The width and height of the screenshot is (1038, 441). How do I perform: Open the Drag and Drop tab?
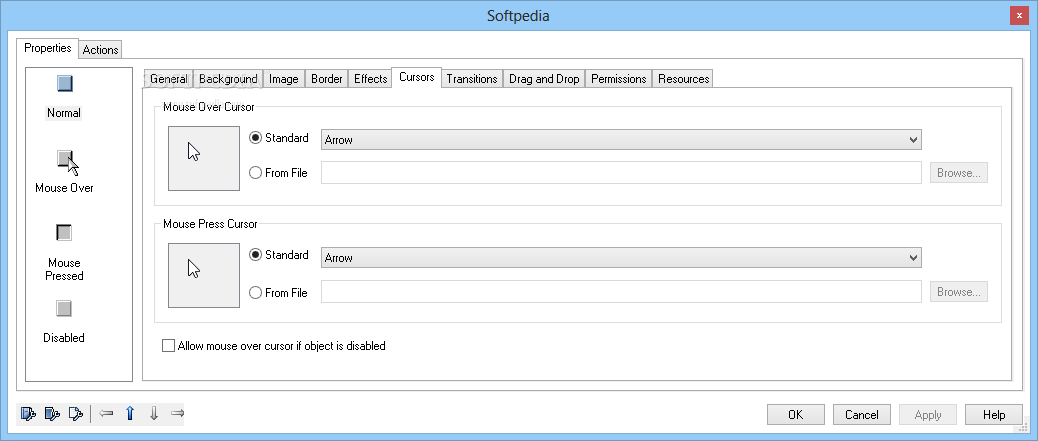tap(544, 79)
